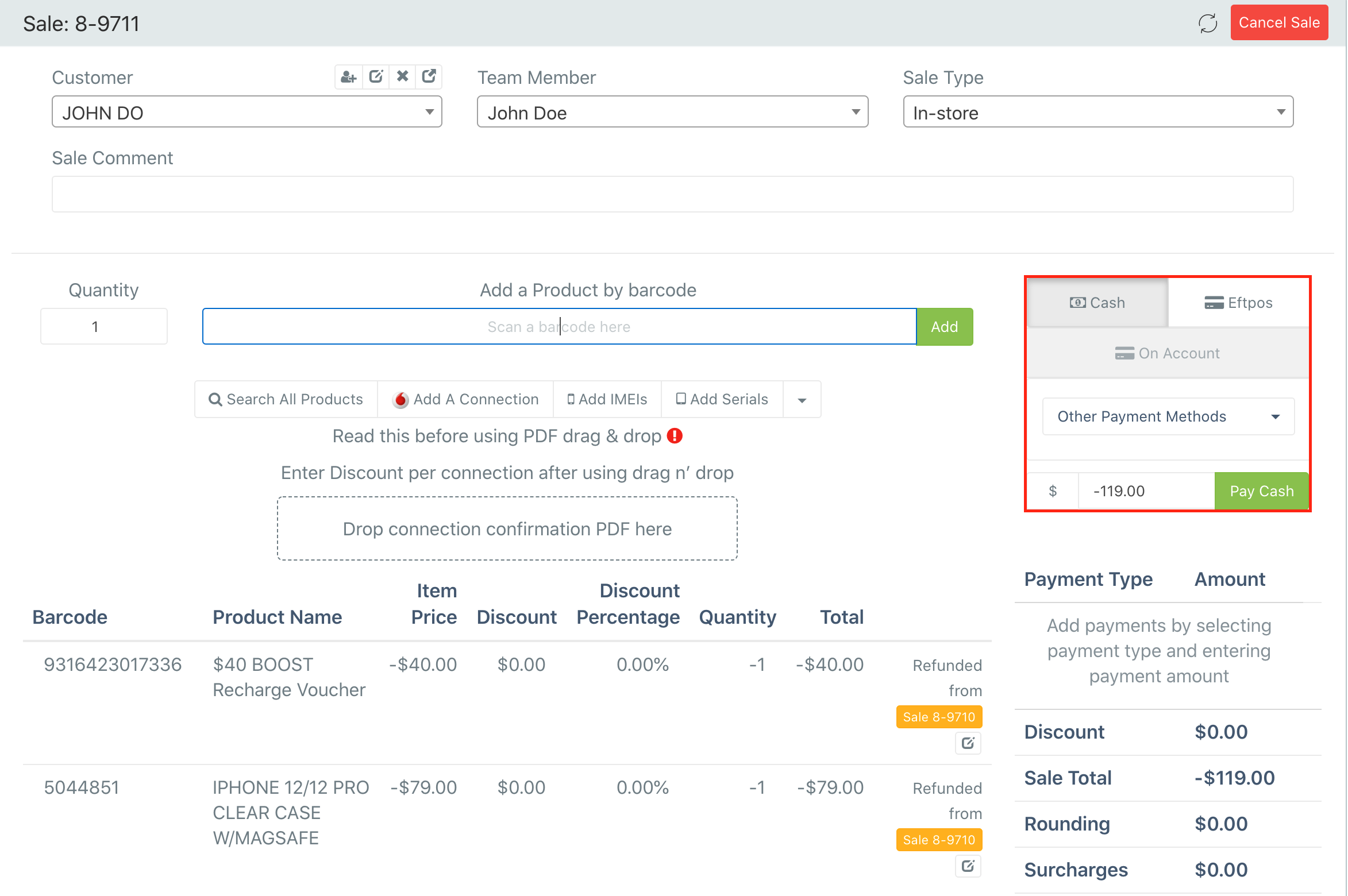Screen dimensions: 1348x896
Task: Select the Cash payment tab
Action: click(x=1097, y=303)
